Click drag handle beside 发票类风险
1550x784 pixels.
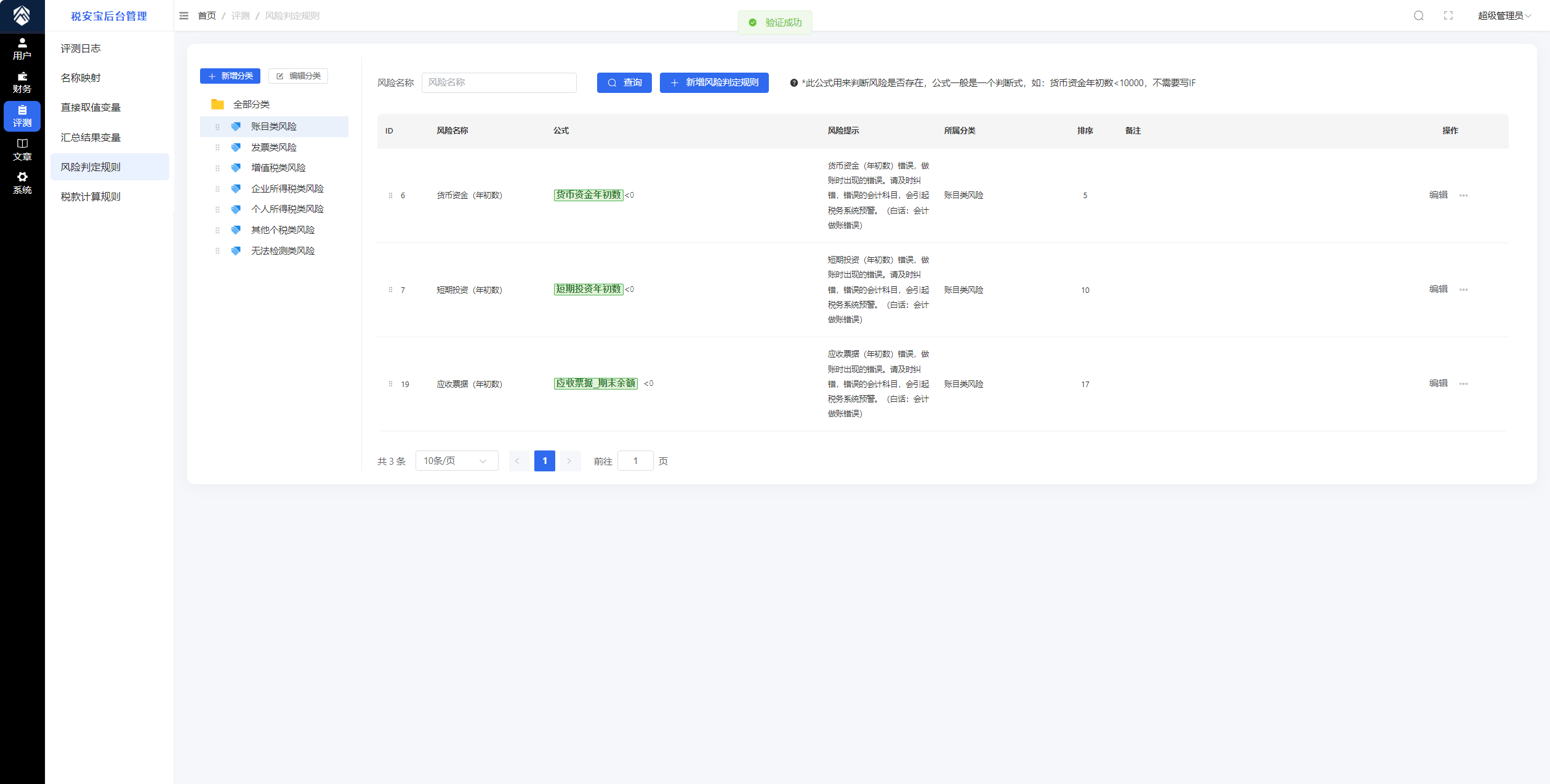click(217, 148)
